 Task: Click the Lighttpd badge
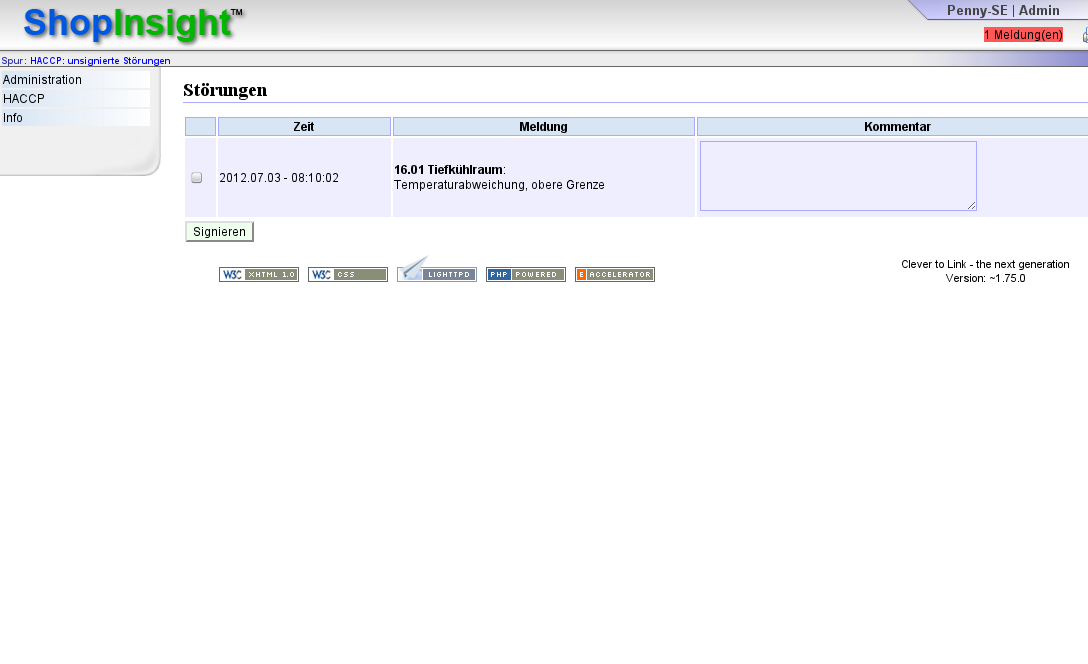[x=436, y=269]
